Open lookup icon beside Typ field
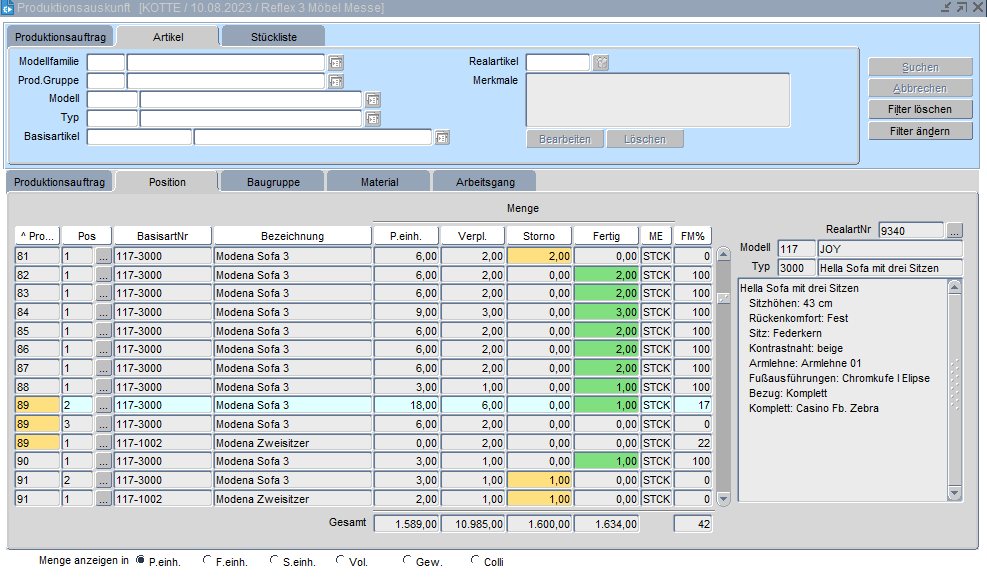This screenshot has height=578, width=987. pos(373,119)
